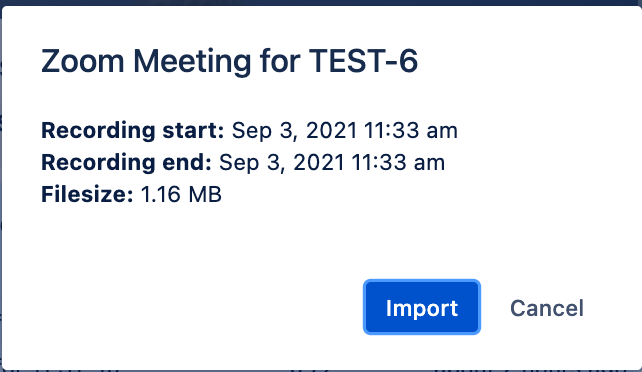This screenshot has height=372, width=642.
Task: Click the 'Recording start:' bold label
Action: coord(133,131)
